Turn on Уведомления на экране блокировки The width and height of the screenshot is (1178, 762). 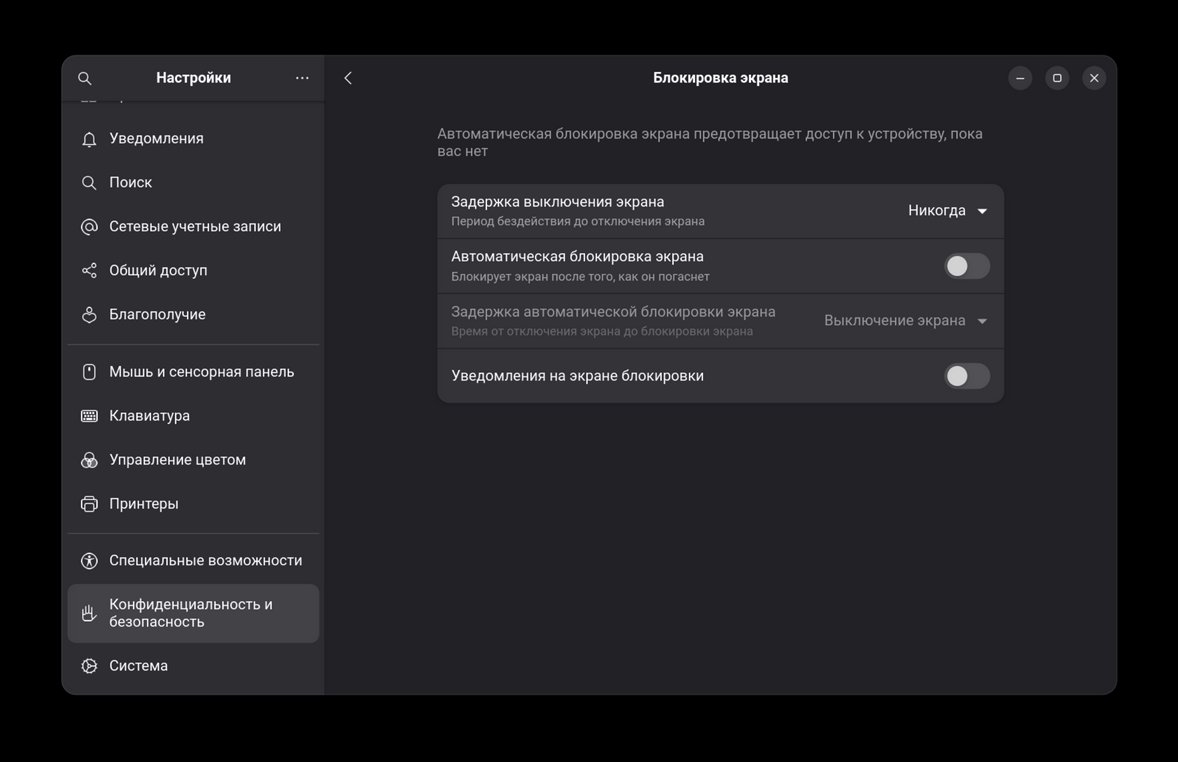click(x=965, y=375)
